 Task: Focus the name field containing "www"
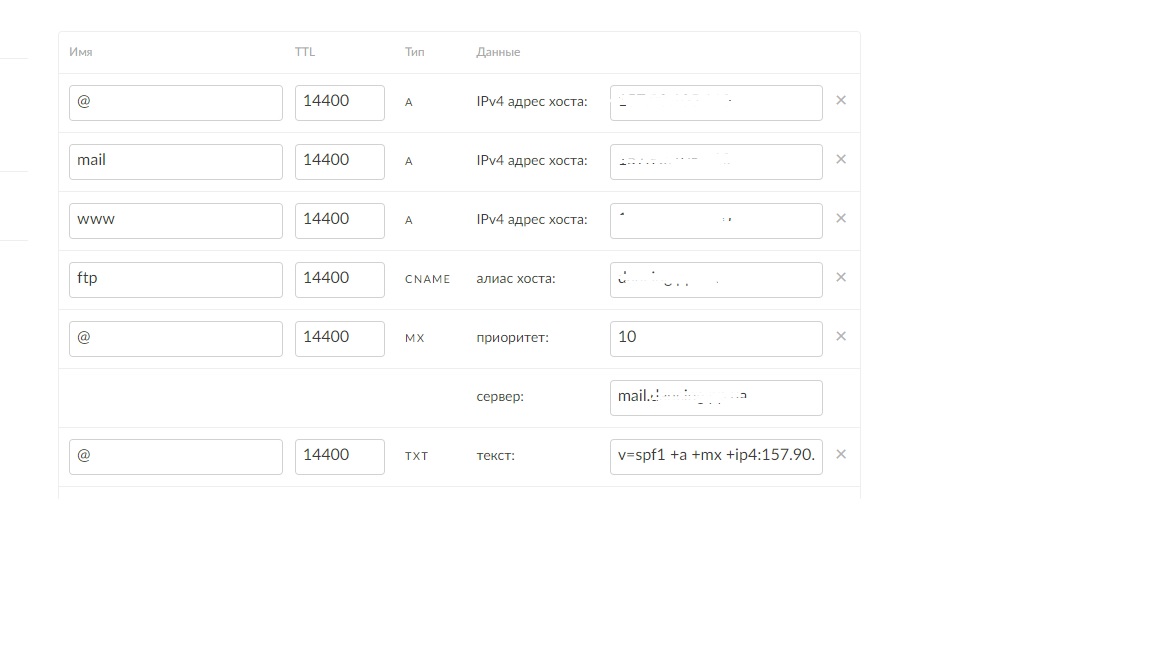[x=175, y=220]
